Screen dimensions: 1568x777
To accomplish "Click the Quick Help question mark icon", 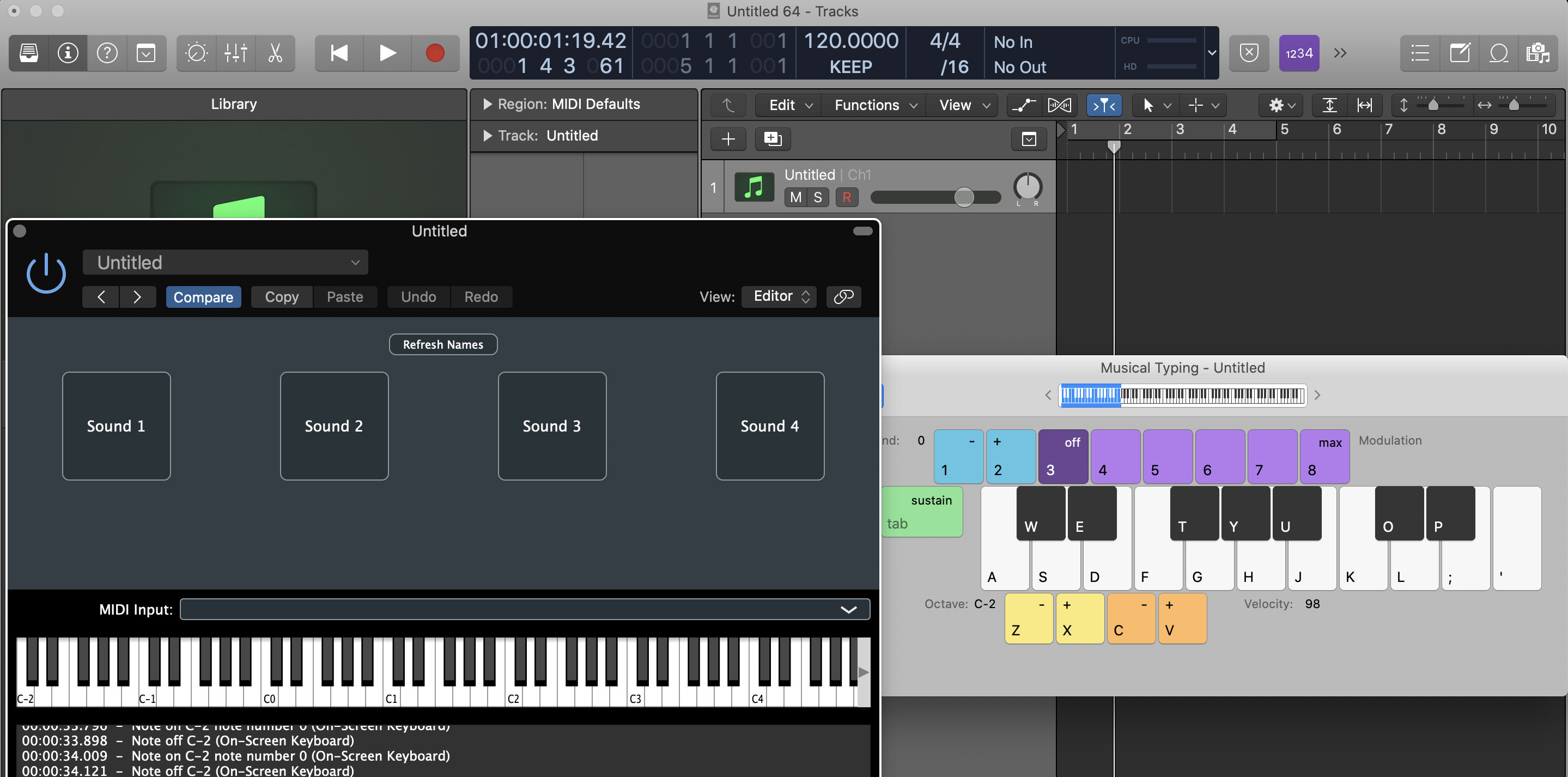I will click(x=107, y=53).
